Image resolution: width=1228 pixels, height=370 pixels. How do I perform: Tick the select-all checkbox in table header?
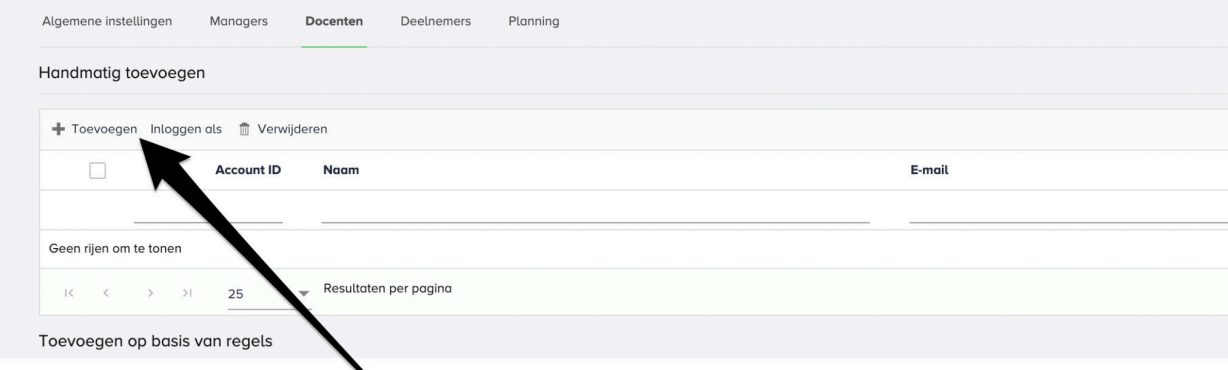(x=97, y=170)
